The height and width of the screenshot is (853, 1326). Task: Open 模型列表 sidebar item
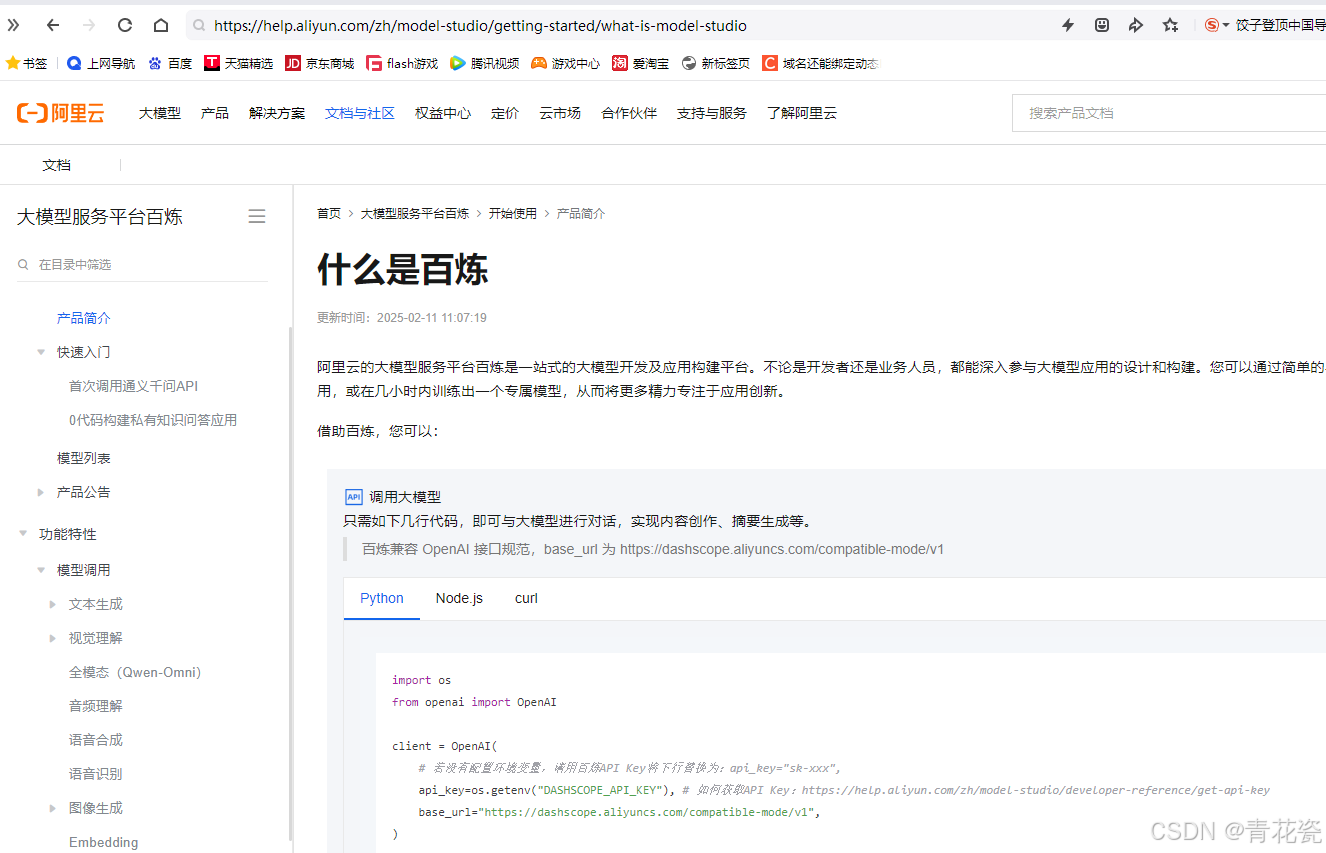(84, 458)
